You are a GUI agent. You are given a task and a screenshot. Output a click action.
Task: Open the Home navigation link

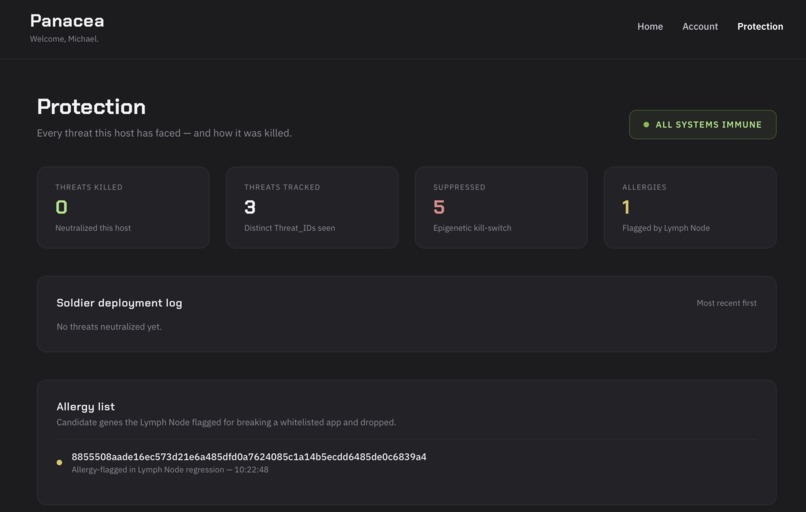click(650, 26)
